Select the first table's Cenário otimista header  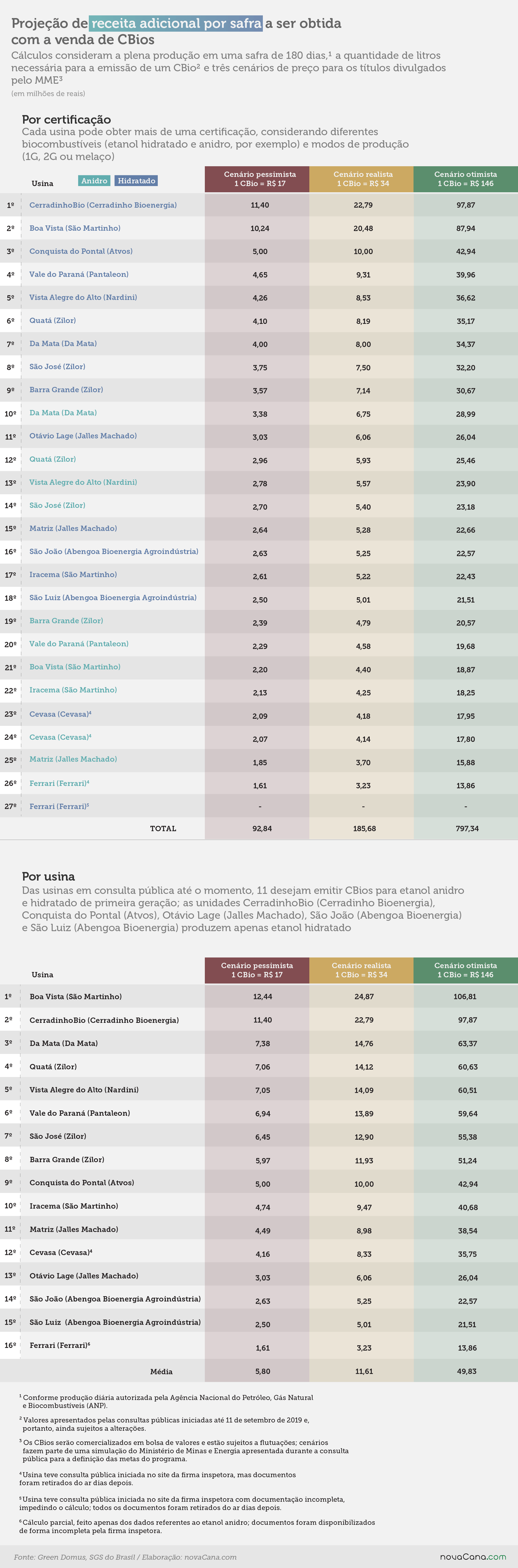(466, 179)
